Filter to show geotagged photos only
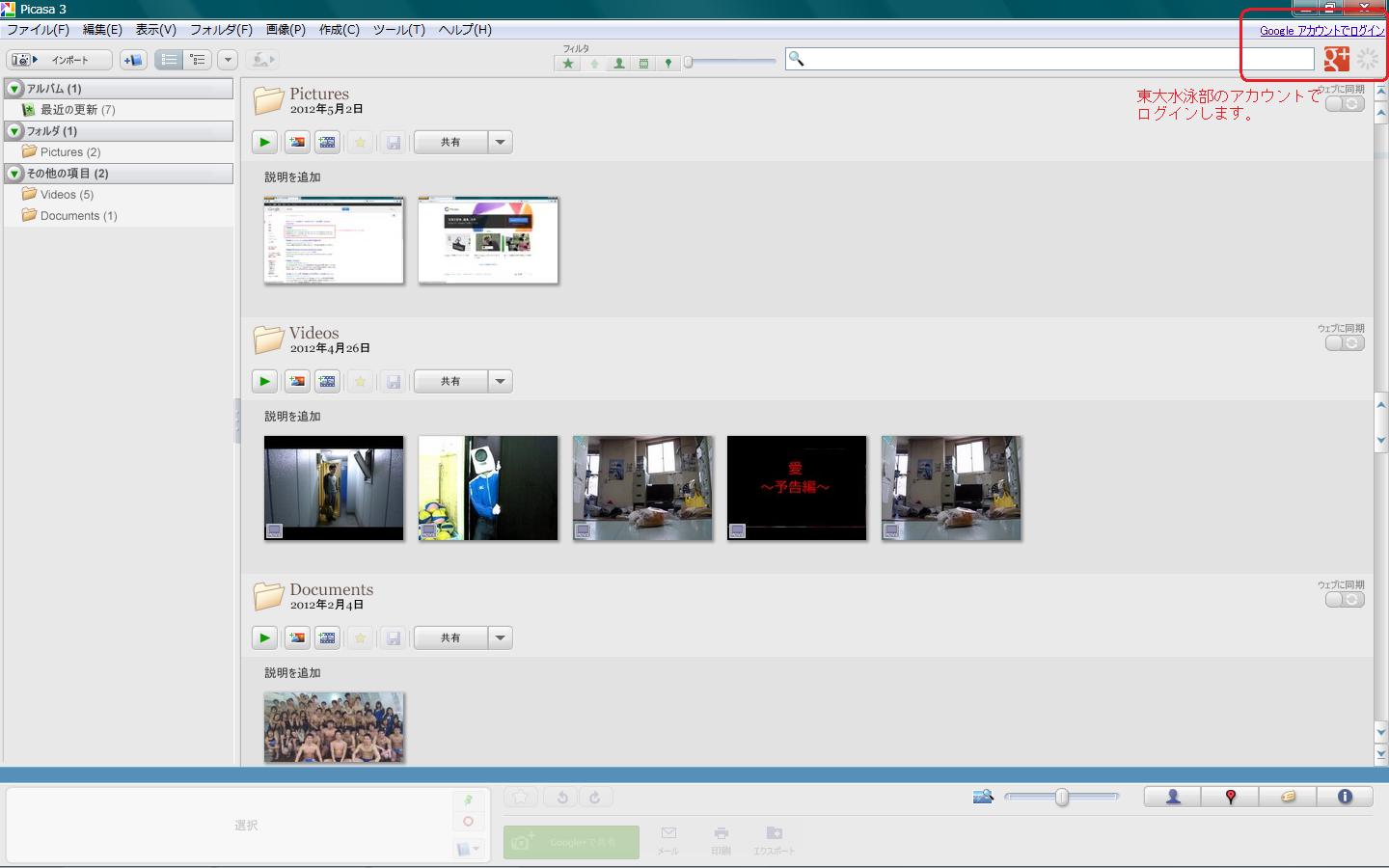 tap(667, 64)
